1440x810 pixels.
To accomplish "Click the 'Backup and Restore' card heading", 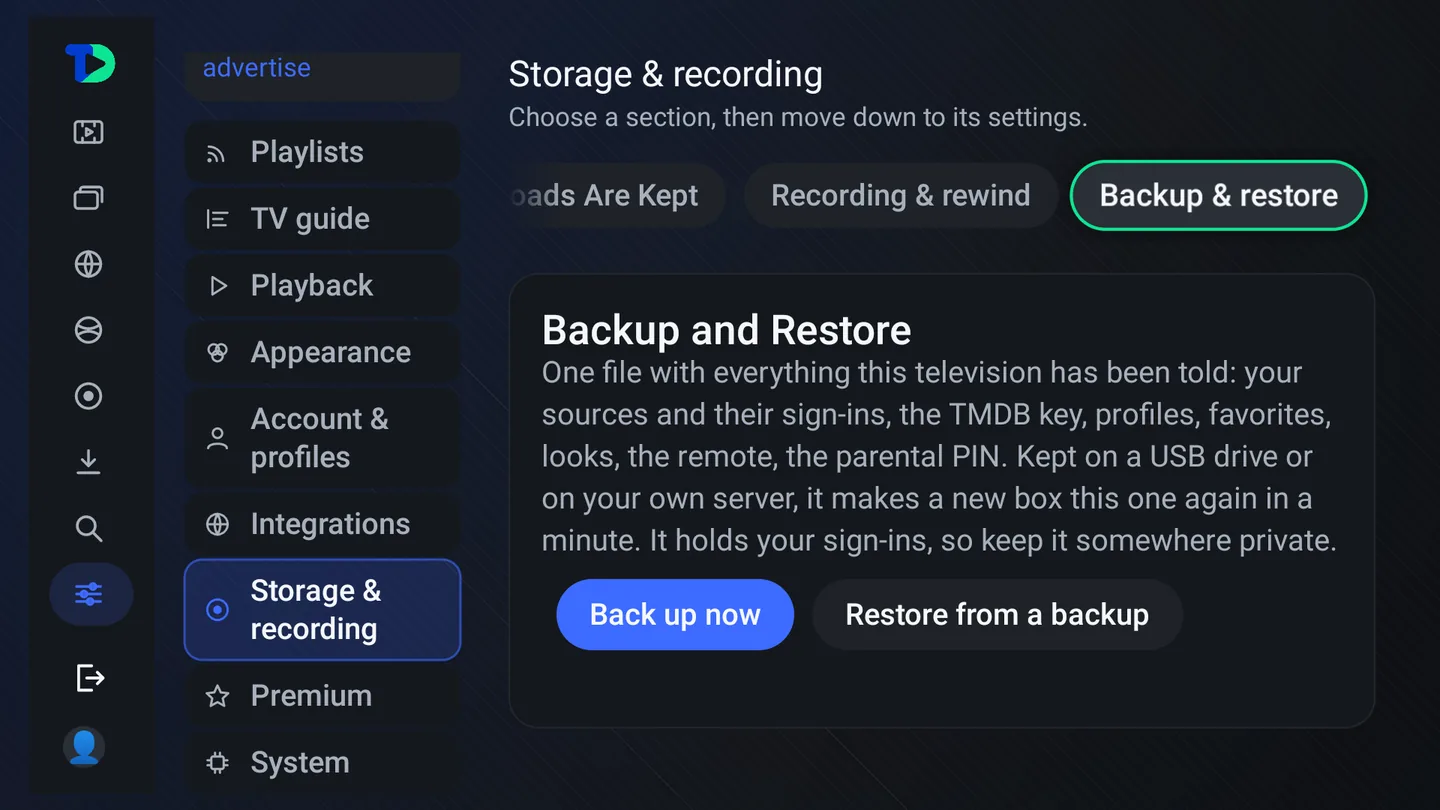I will point(727,330).
